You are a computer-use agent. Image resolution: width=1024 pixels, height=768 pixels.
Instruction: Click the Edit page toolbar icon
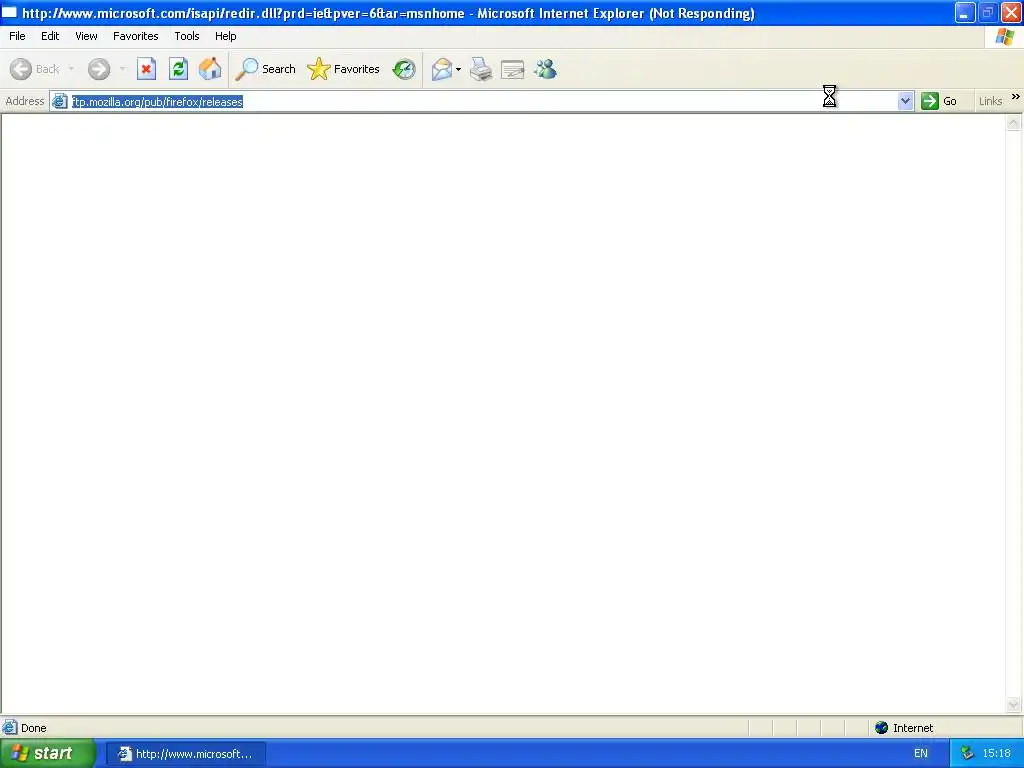pos(513,69)
